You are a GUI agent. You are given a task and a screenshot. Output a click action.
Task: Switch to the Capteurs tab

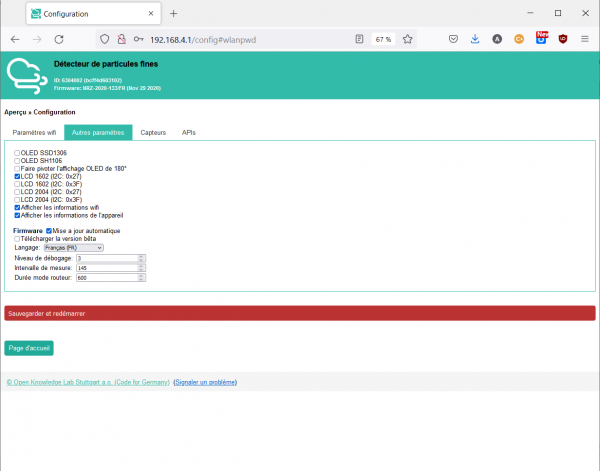[x=153, y=132]
